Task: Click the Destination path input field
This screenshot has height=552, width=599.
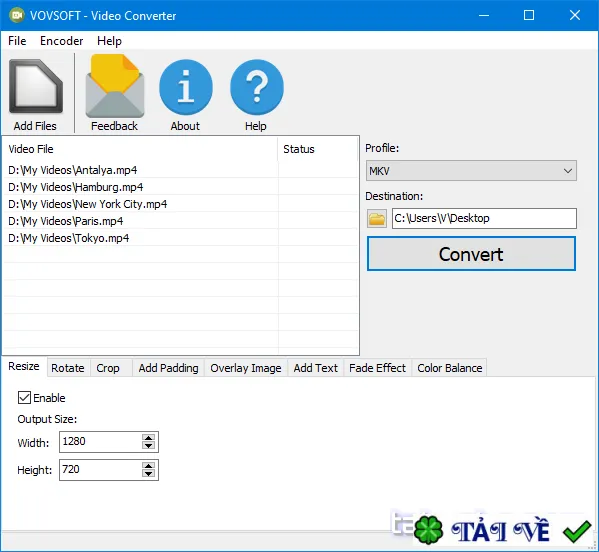Action: pos(484,219)
